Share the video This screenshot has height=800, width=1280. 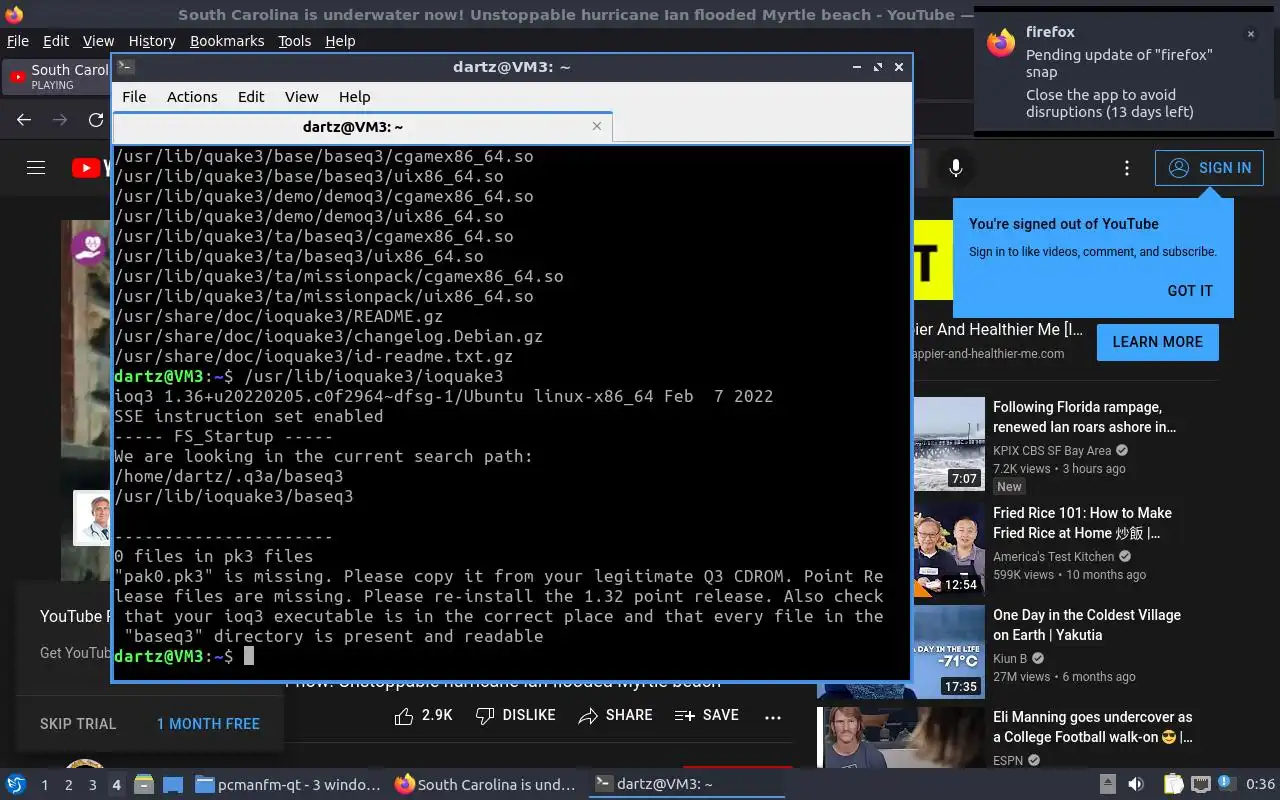point(616,716)
